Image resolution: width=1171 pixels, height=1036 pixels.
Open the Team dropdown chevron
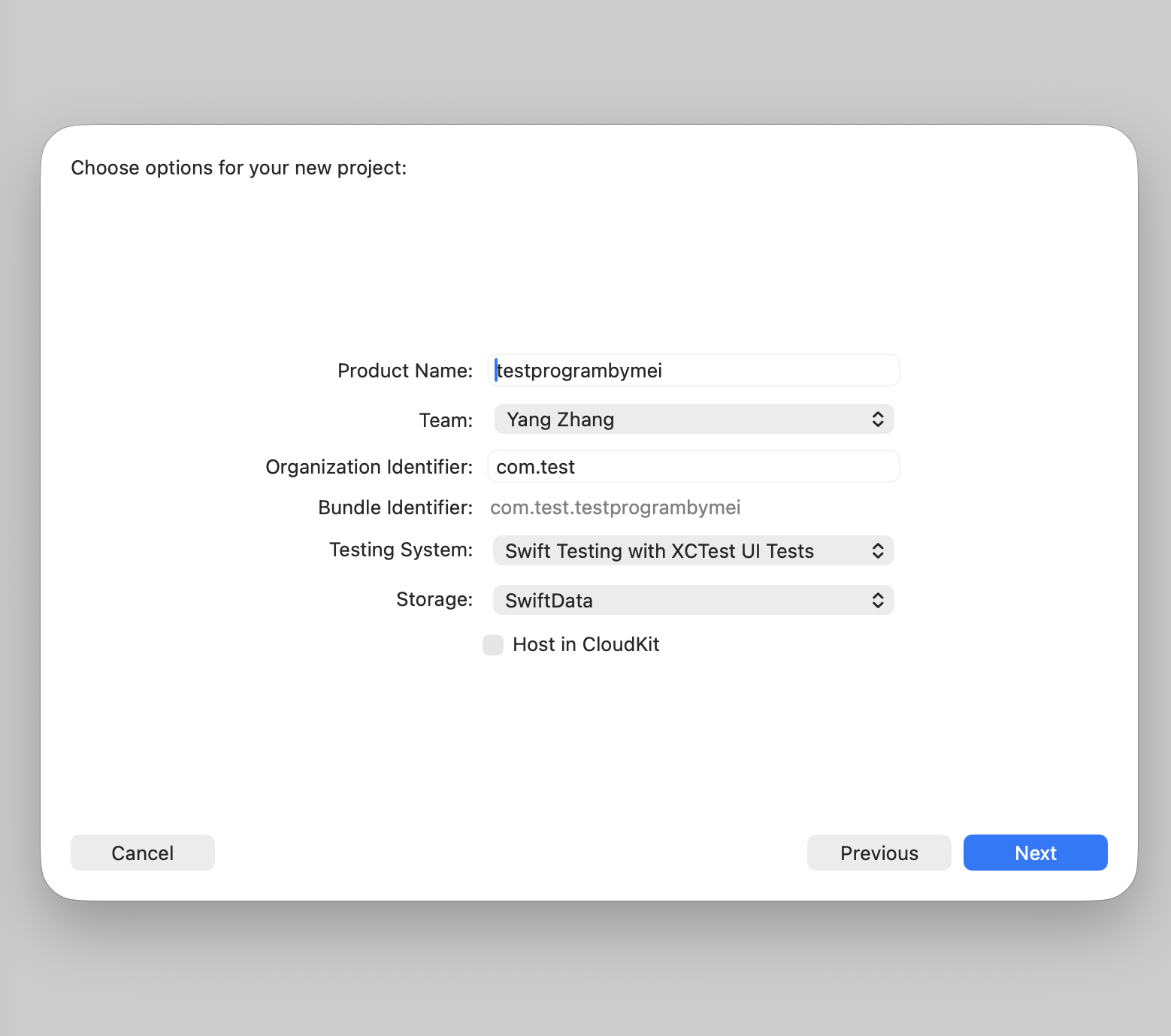pos(877,419)
